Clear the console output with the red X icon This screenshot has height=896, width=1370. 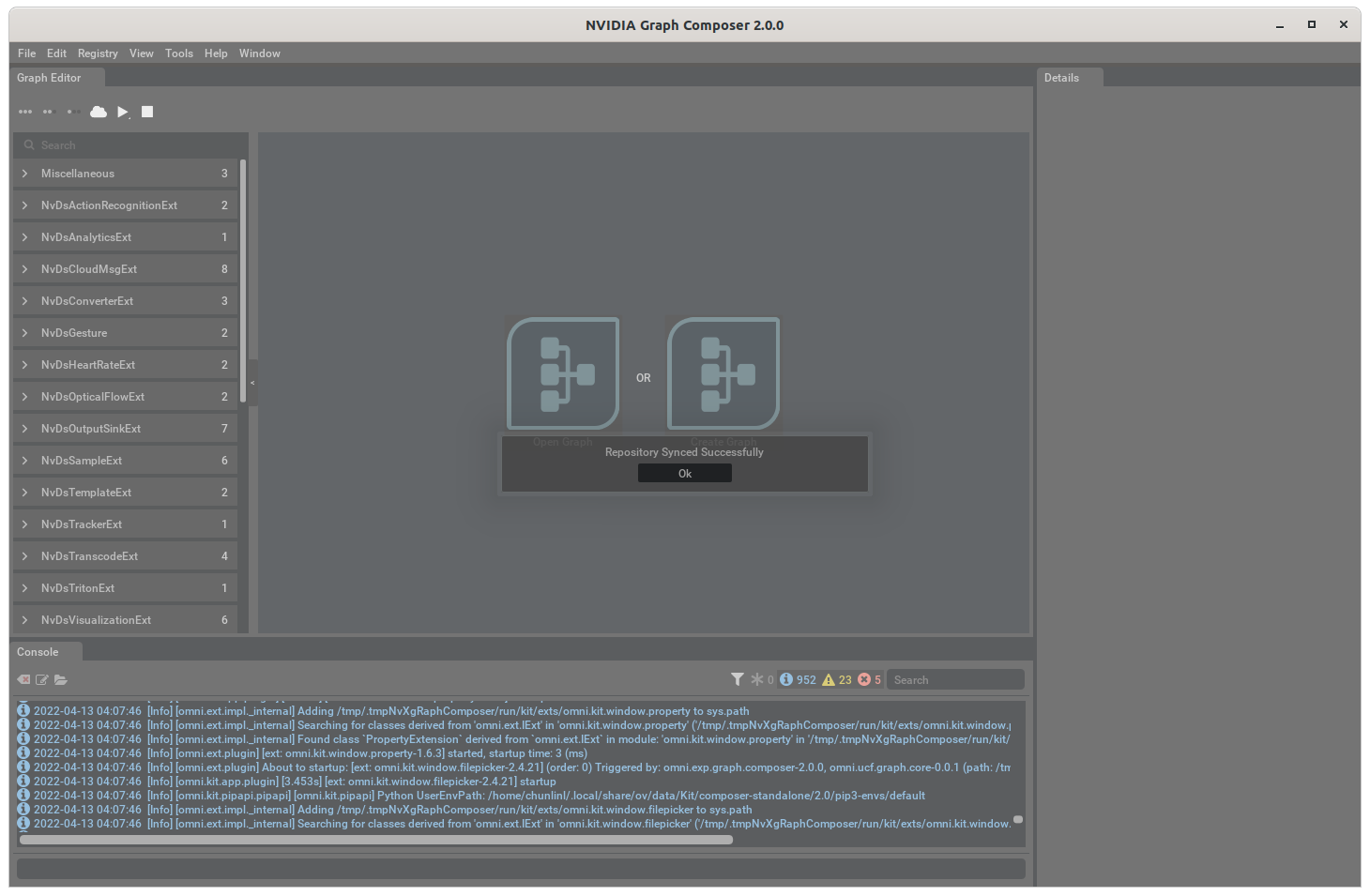tap(23, 679)
